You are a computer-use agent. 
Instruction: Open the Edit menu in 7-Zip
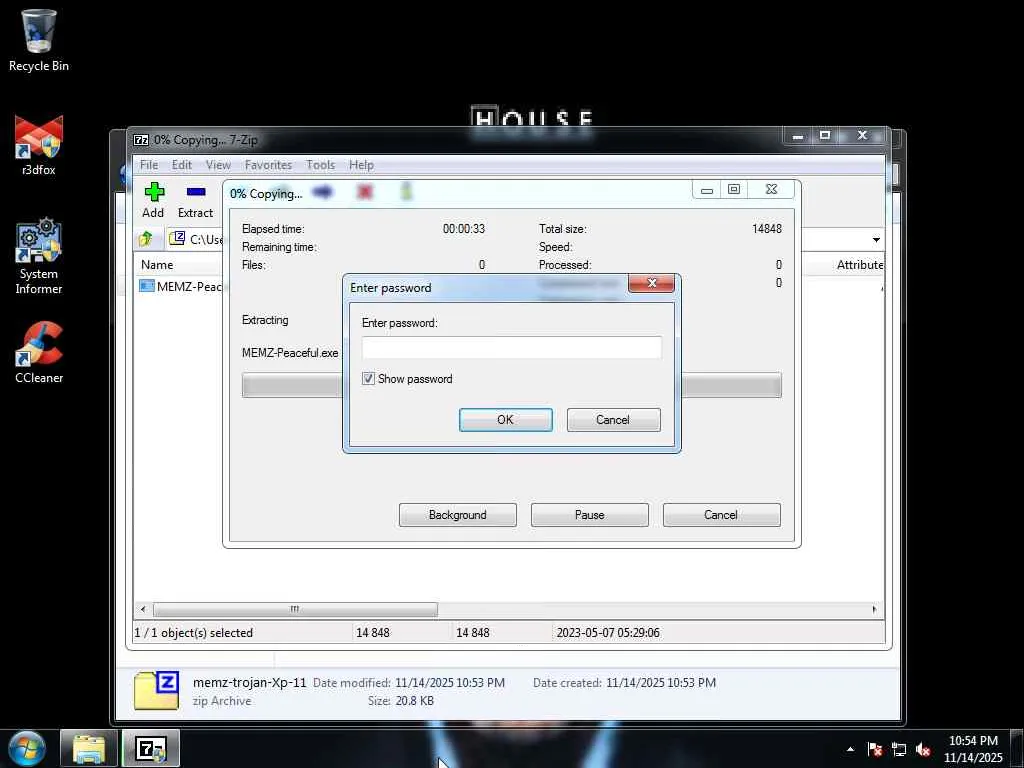coord(182,165)
